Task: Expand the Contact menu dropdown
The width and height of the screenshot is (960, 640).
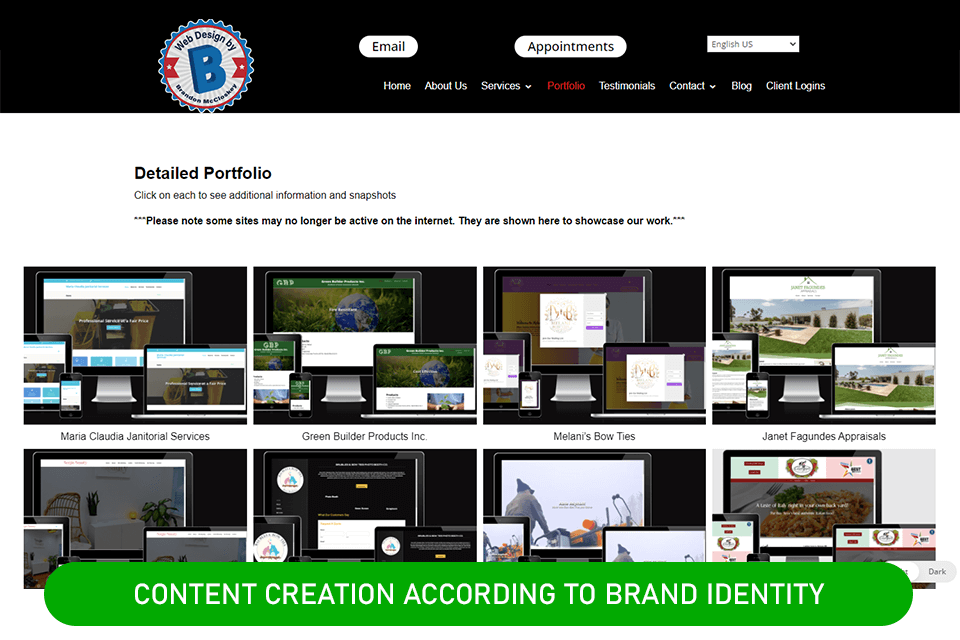Action: coord(692,86)
